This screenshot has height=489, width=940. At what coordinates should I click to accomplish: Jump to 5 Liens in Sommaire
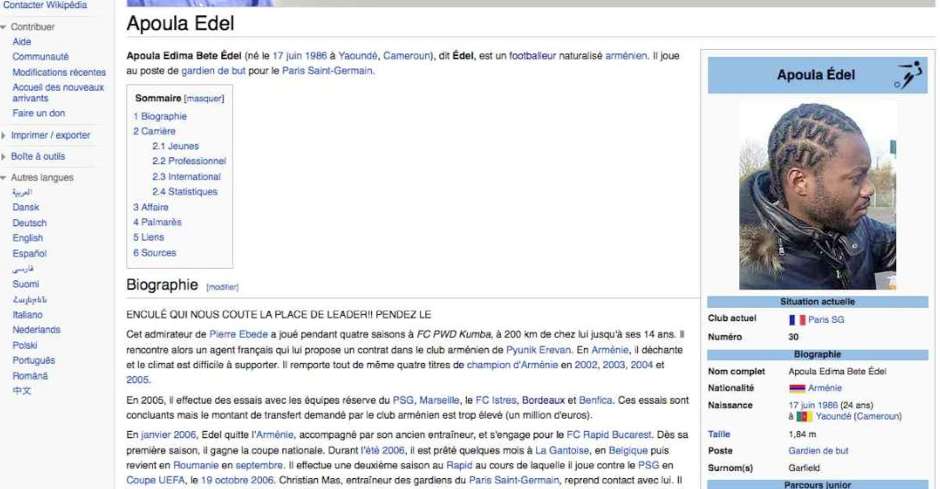click(148, 237)
